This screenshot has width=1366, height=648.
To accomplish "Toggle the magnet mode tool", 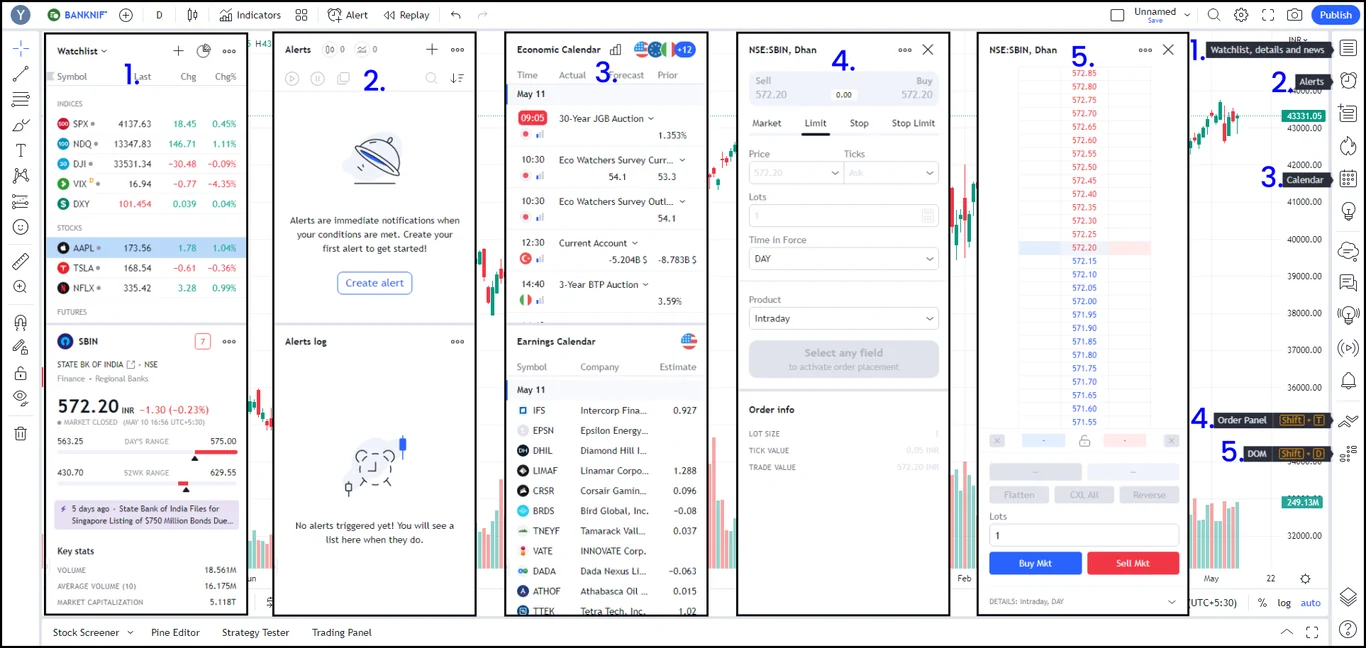I will [x=20, y=322].
